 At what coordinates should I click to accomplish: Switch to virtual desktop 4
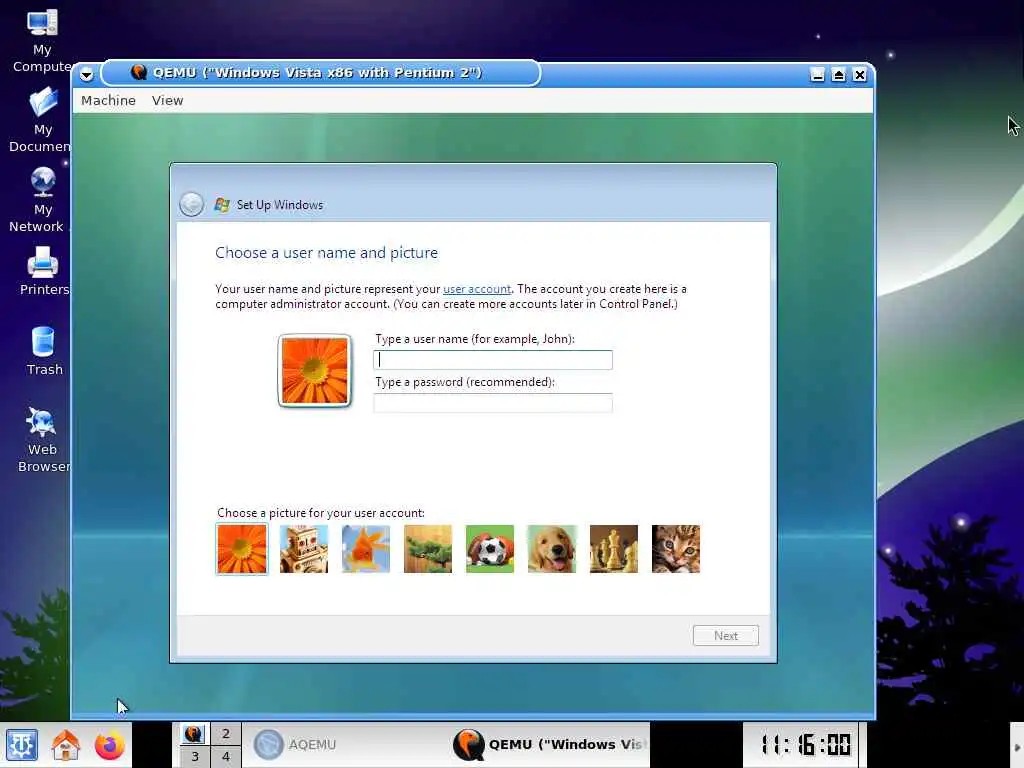pyautogui.click(x=225, y=756)
